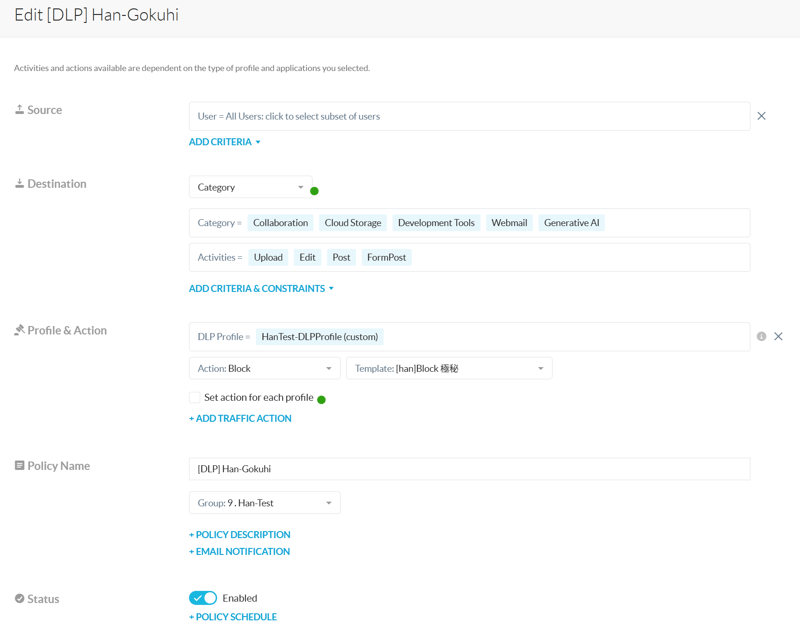The width and height of the screenshot is (800, 632).
Task: Click green dot beside Set action for each profile
Action: [x=322, y=400]
